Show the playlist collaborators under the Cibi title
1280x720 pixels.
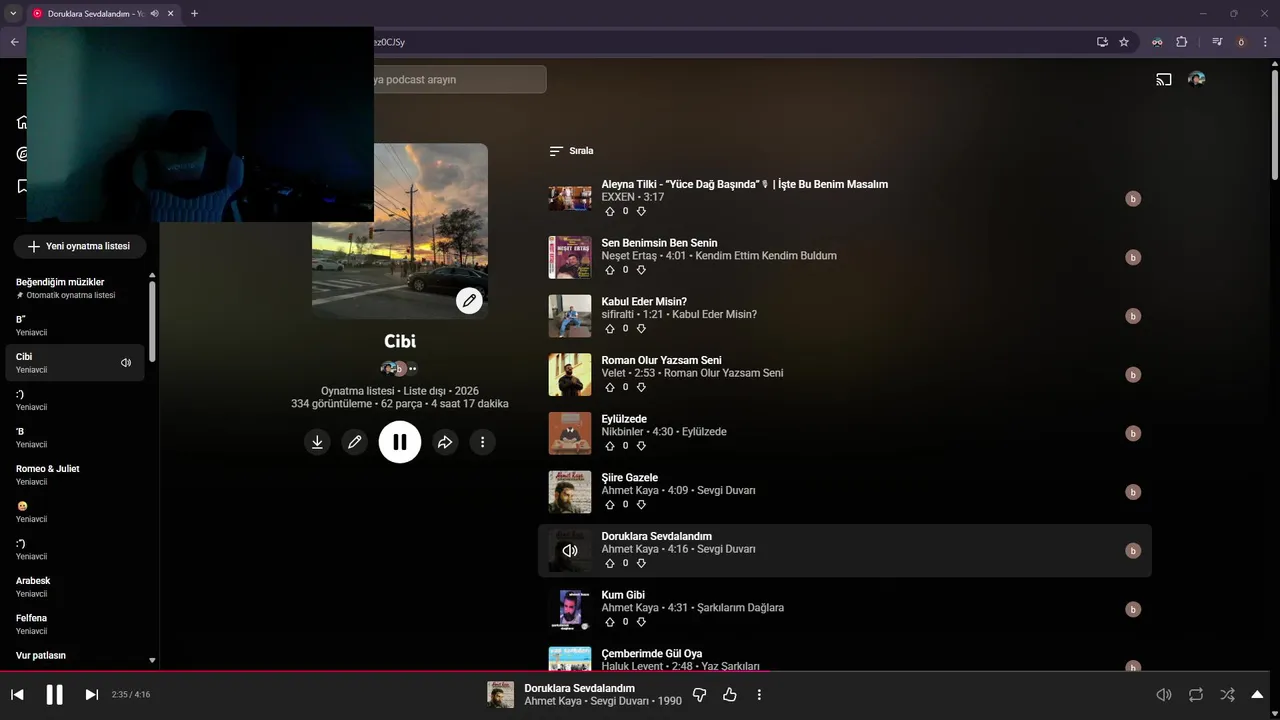tap(399, 368)
